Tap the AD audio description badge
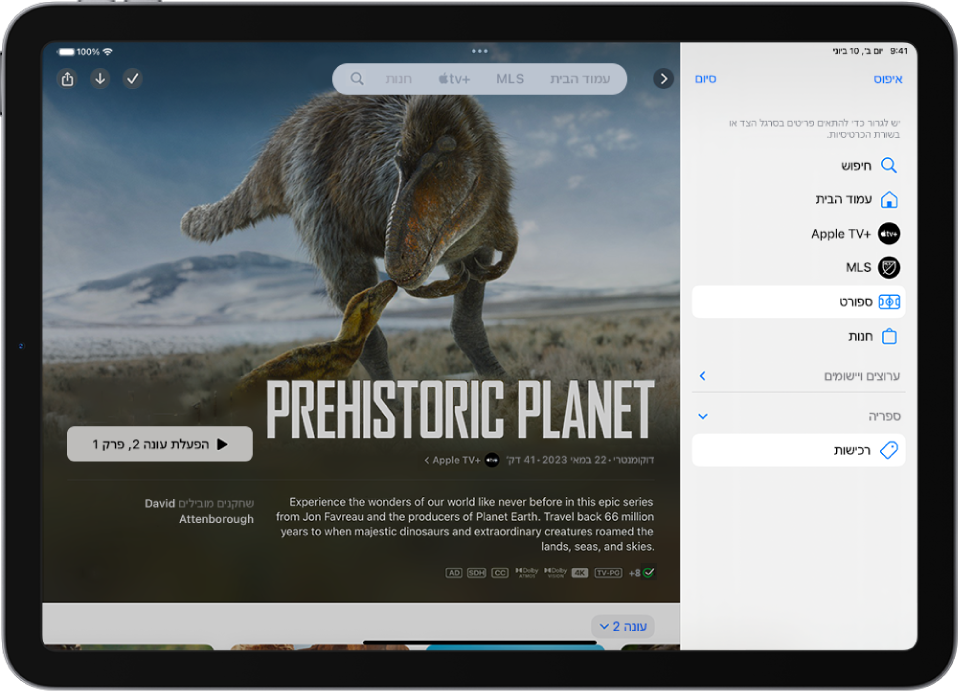 (453, 573)
